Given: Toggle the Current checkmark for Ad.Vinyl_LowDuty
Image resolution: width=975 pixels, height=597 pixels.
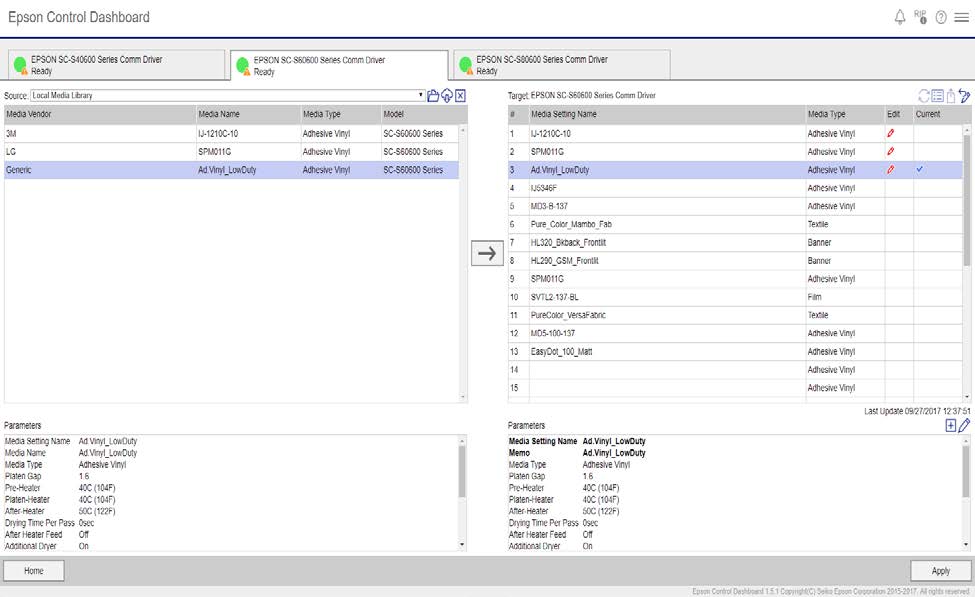Looking at the screenshot, I should [x=919, y=170].
